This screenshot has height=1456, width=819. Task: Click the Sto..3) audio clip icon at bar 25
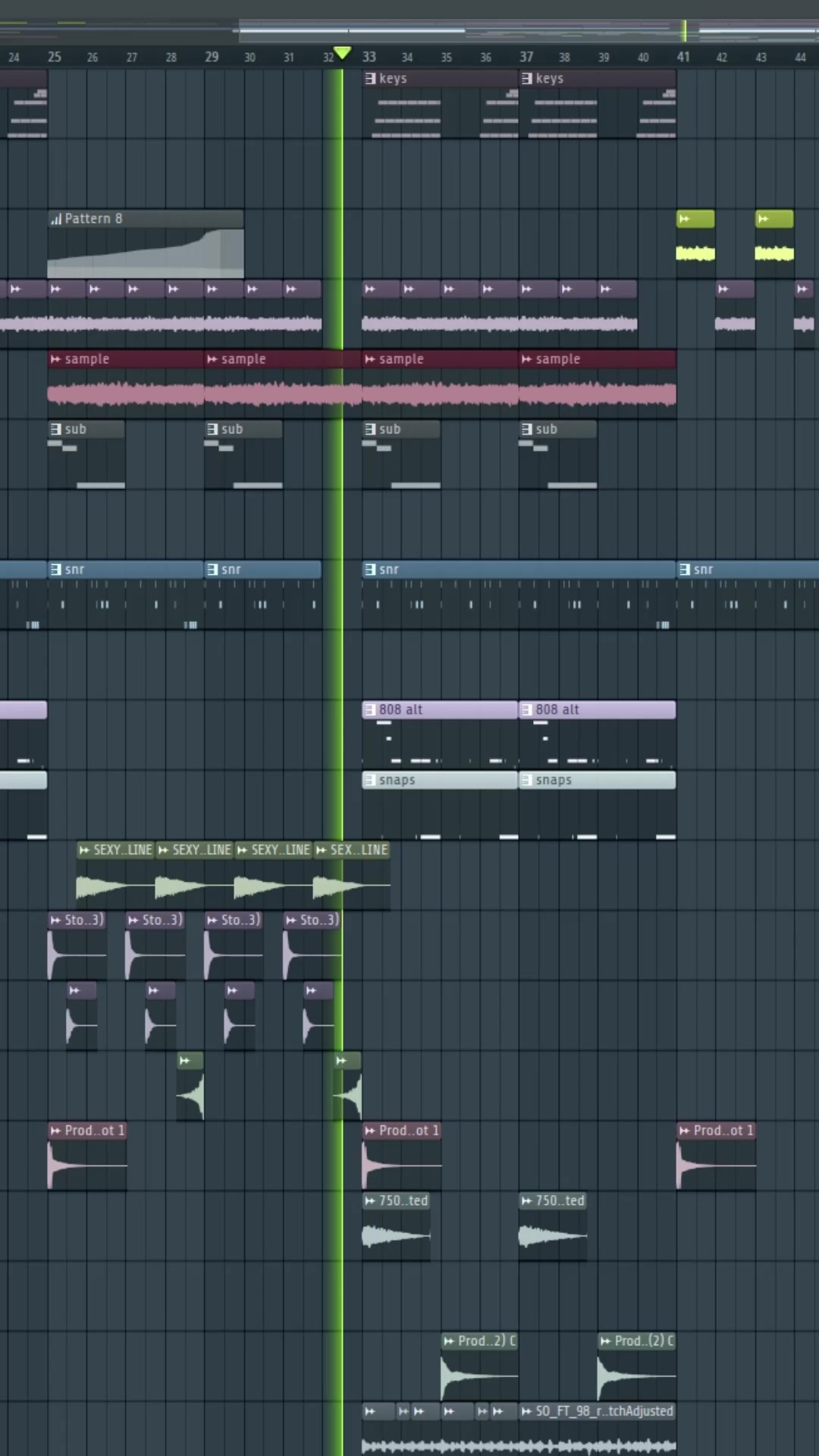(x=55, y=921)
